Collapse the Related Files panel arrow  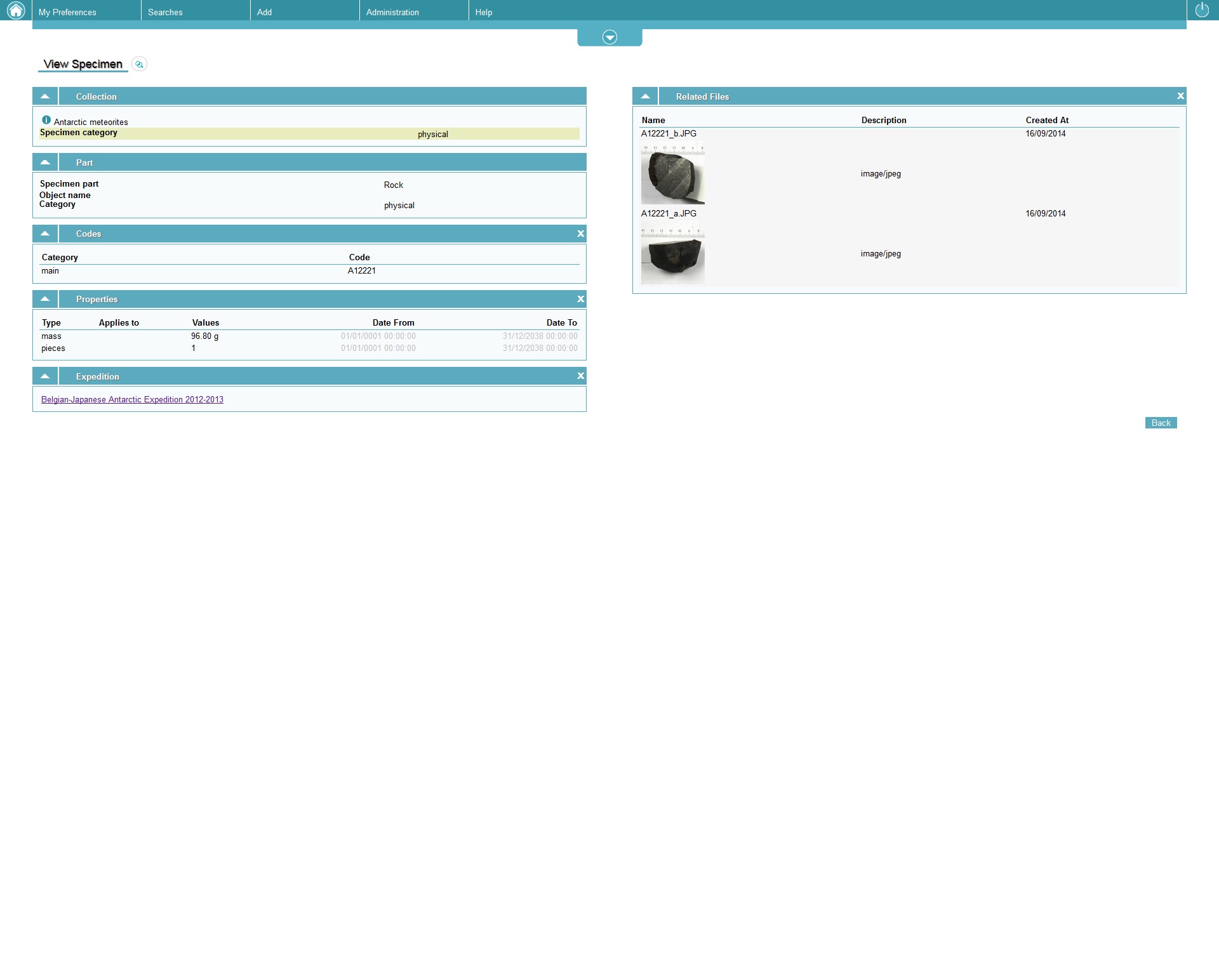coord(645,96)
